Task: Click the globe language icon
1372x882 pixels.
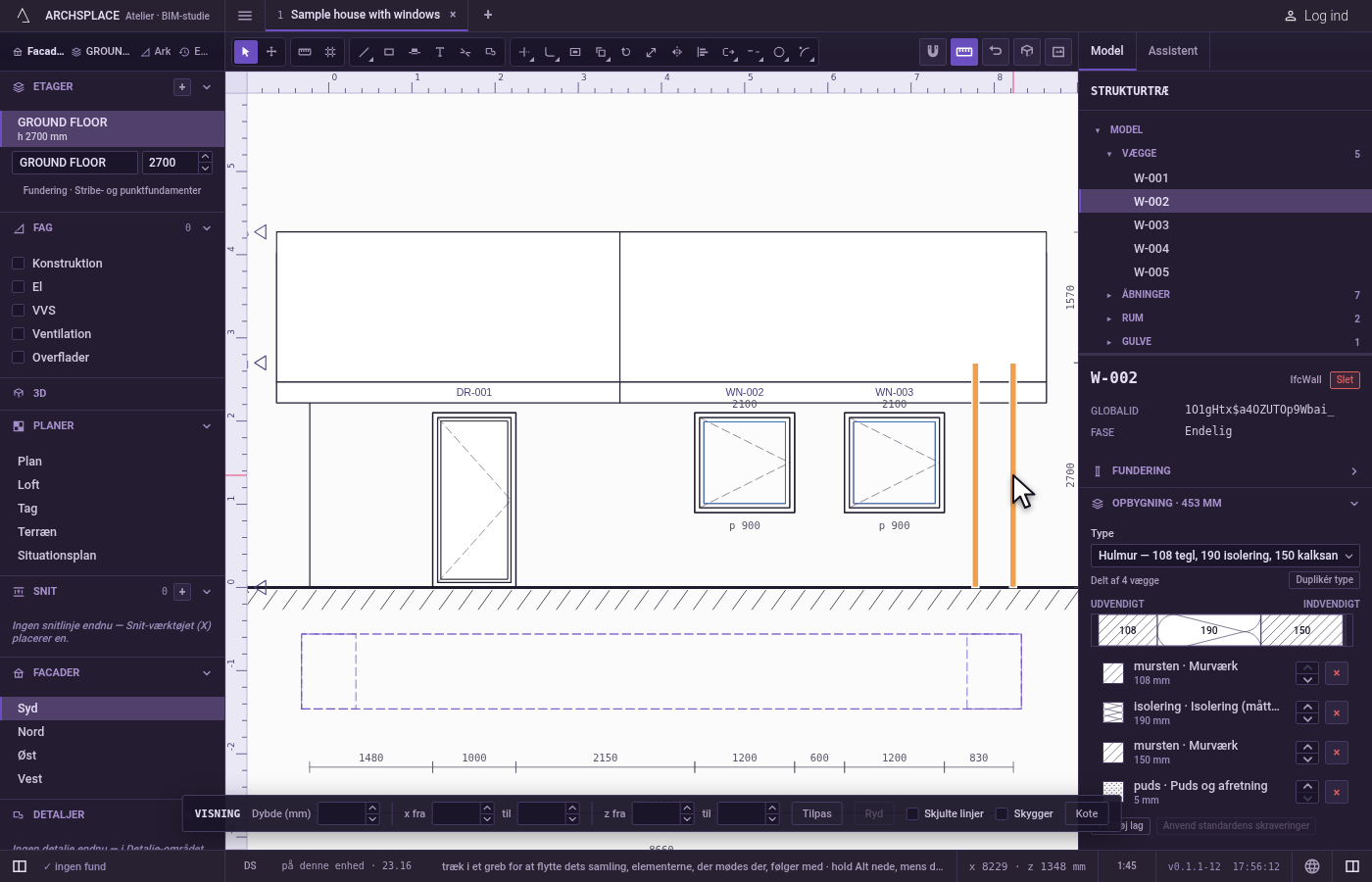Action: click(1312, 866)
